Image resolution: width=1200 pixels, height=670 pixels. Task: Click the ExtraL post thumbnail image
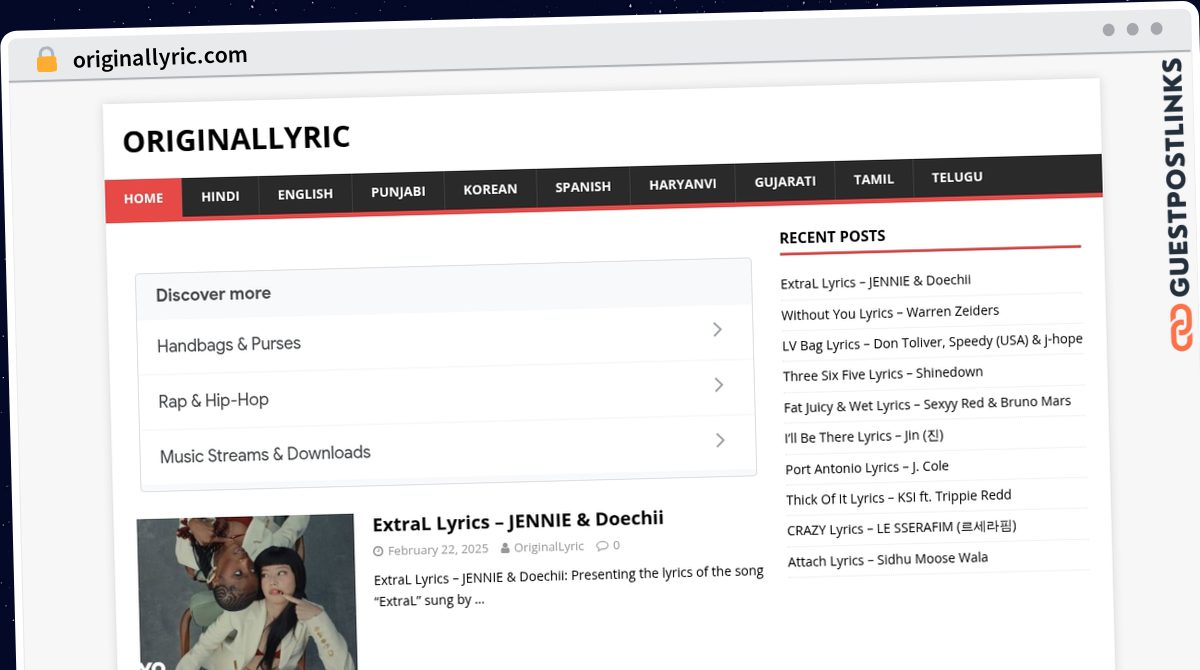click(x=246, y=592)
